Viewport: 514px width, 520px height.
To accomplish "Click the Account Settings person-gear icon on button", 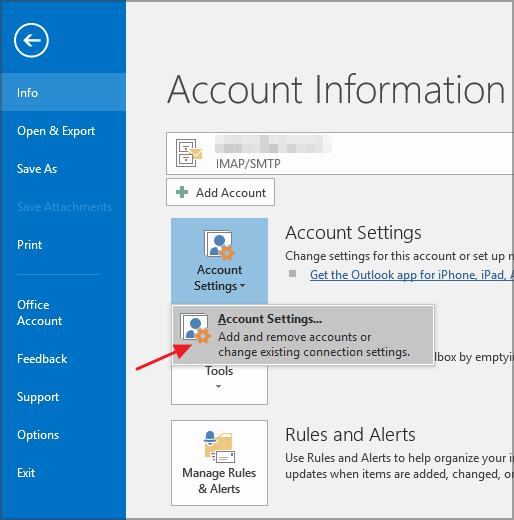I will (x=219, y=245).
